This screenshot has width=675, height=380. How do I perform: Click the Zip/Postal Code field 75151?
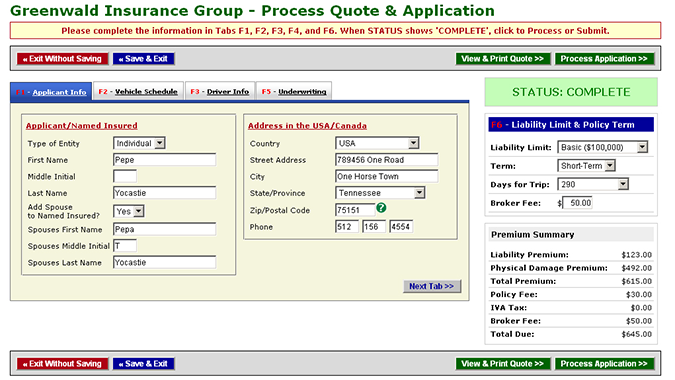[355, 210]
